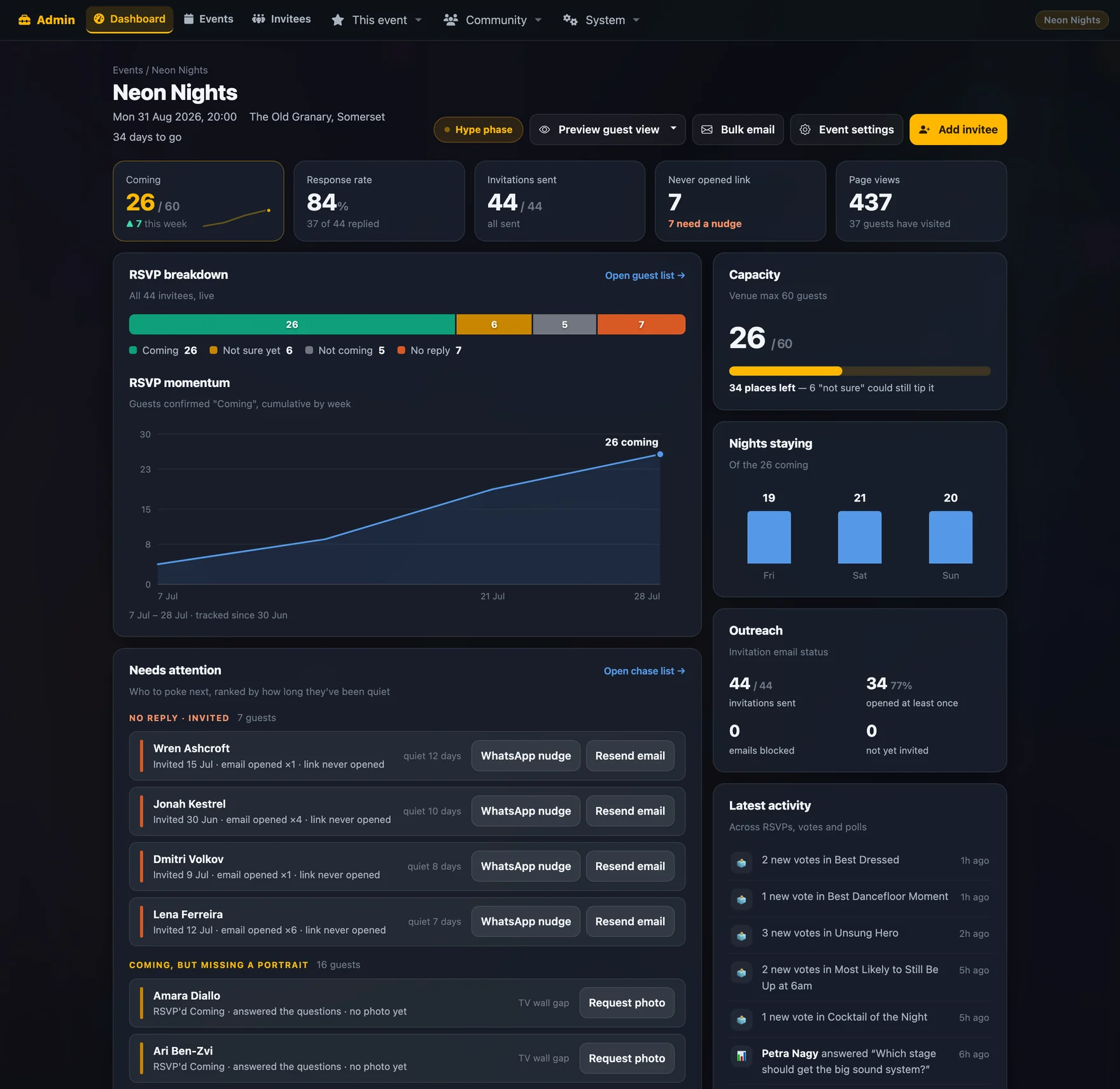Click the Admin briefcase logo icon
The height and width of the screenshot is (1089, 1120).
[24, 20]
